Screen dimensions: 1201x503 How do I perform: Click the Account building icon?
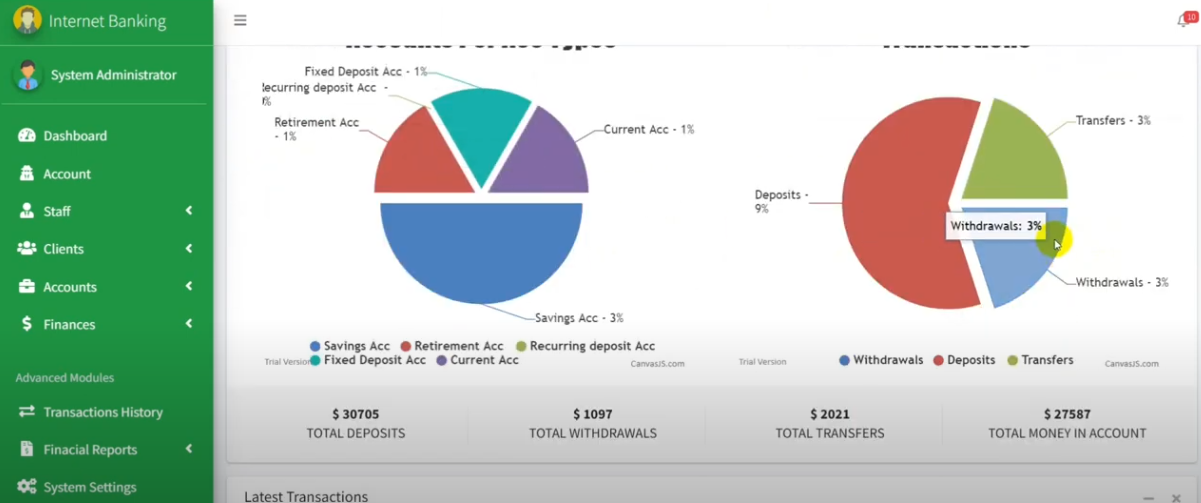(27, 174)
